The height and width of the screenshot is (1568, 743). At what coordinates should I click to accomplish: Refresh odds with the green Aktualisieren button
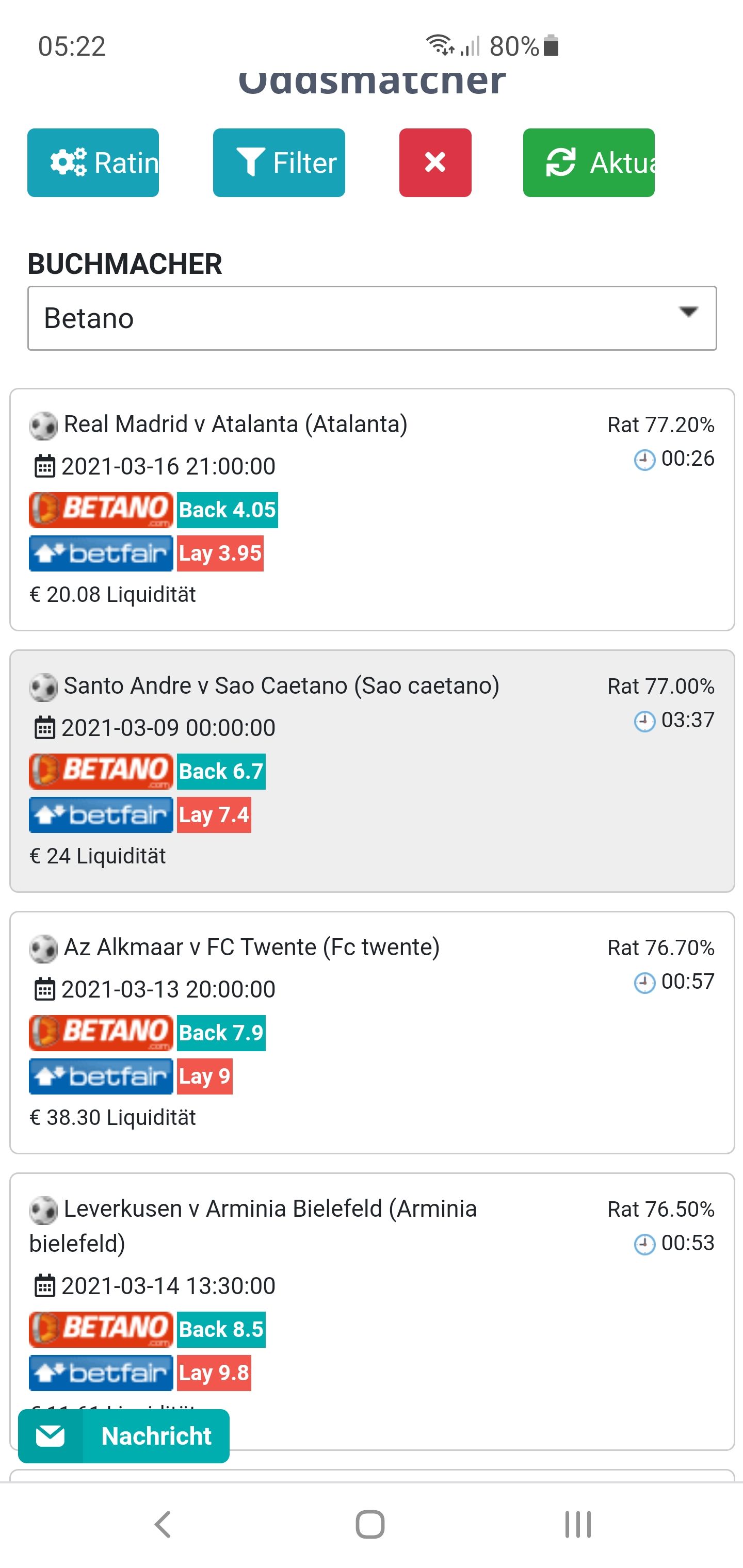pyautogui.click(x=589, y=162)
